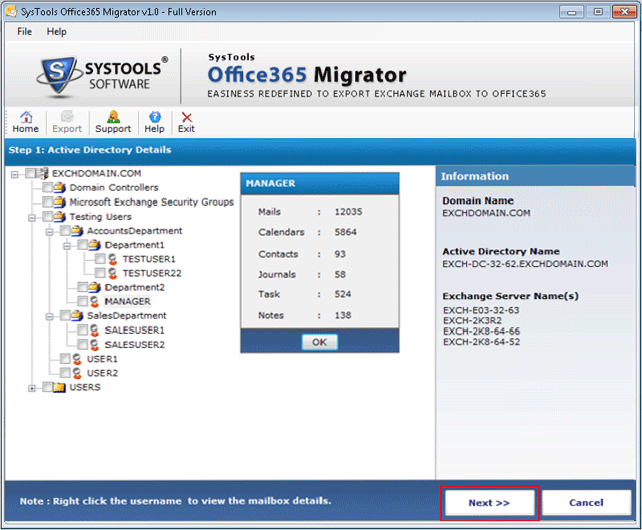The image size is (642, 530).
Task: Click the Cancel button
Action: point(586,503)
